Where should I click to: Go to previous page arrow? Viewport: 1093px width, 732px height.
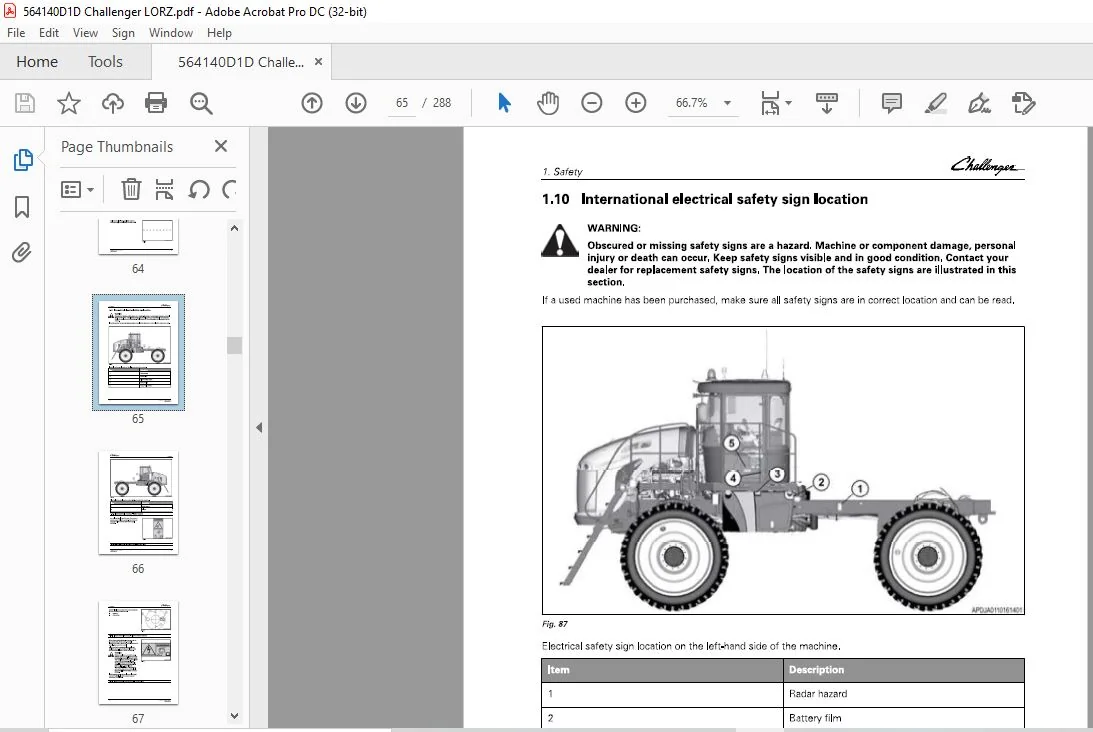pos(312,103)
